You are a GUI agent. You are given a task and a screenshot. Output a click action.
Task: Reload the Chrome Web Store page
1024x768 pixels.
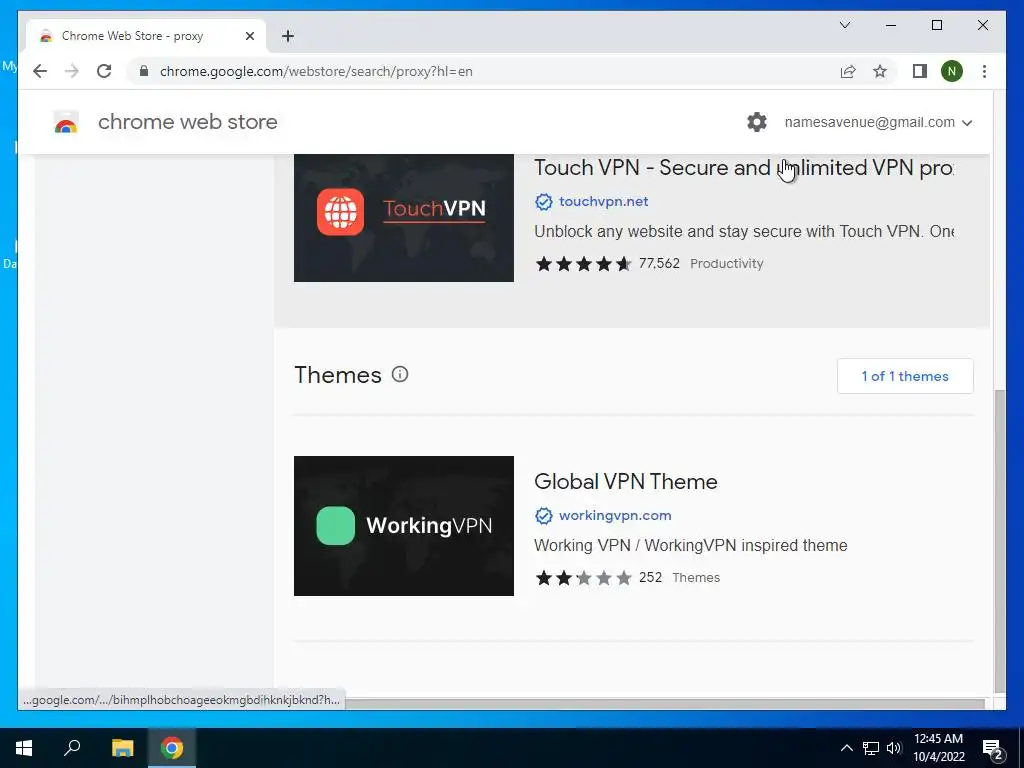(104, 71)
